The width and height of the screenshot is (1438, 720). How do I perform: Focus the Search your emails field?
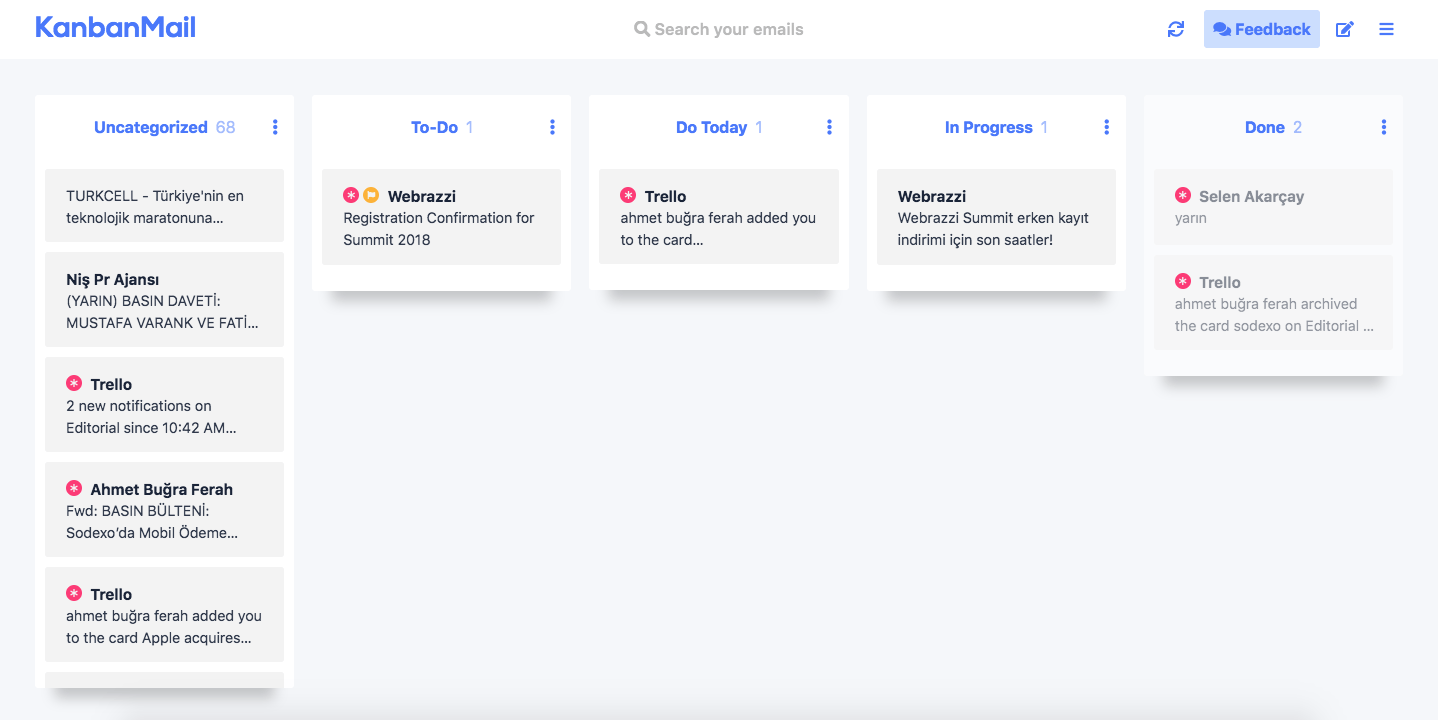coord(728,29)
